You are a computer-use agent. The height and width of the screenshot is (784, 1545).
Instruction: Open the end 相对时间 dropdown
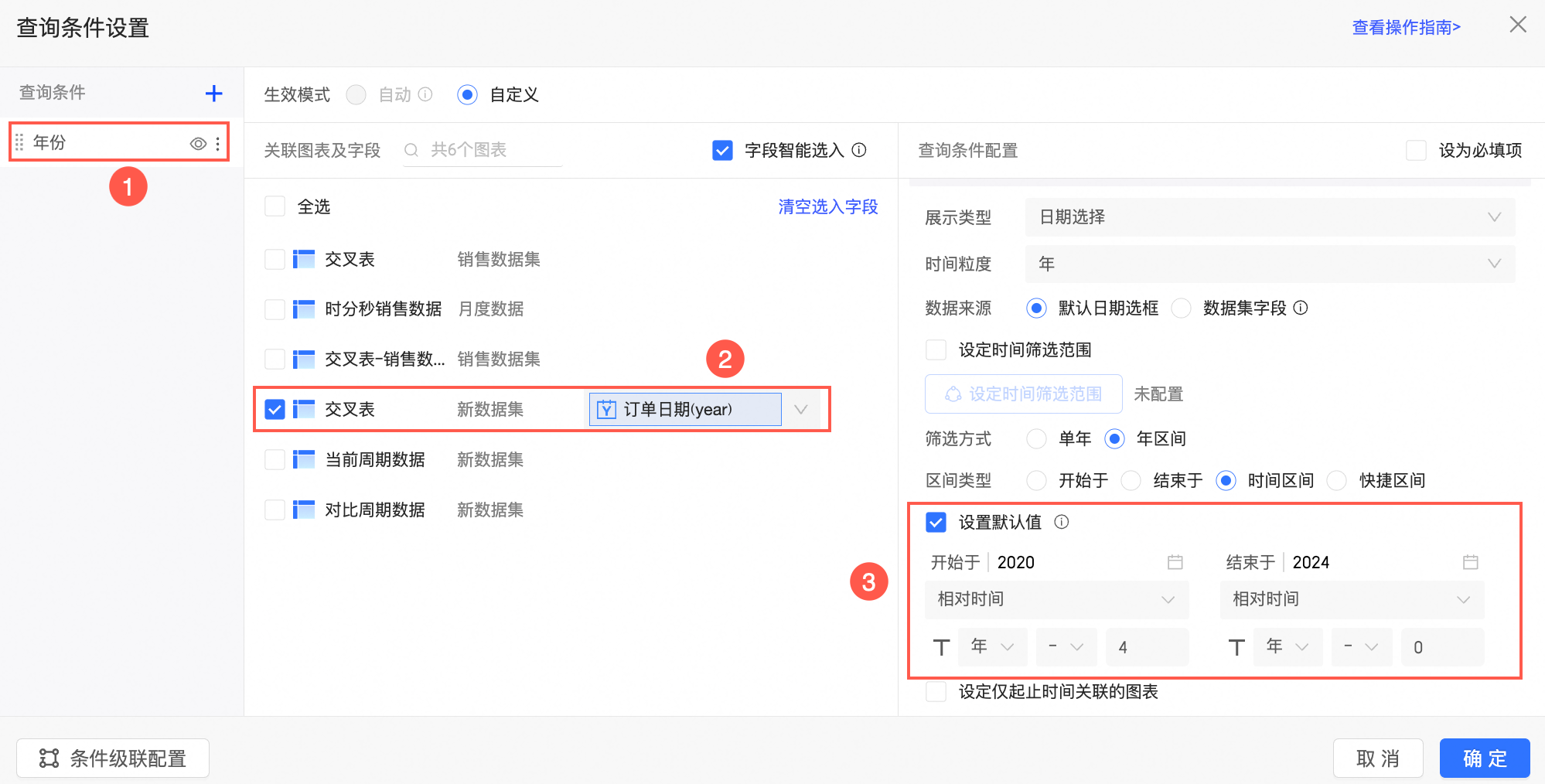(1352, 599)
